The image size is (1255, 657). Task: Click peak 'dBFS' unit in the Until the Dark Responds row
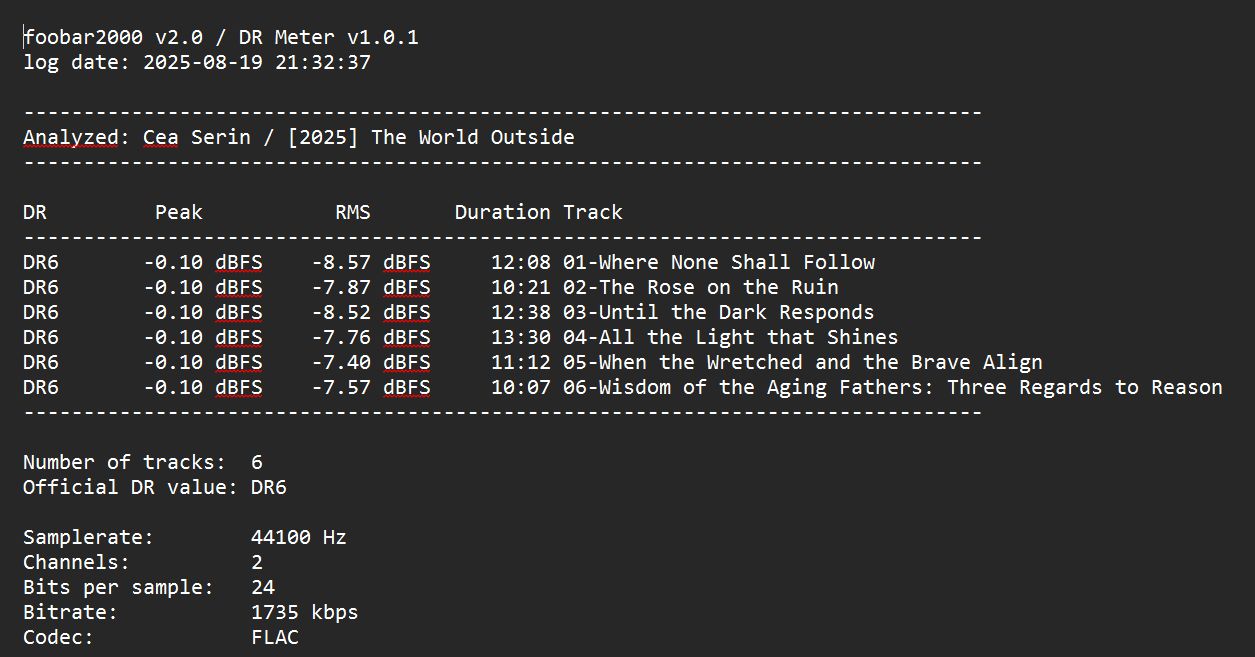pos(239,312)
